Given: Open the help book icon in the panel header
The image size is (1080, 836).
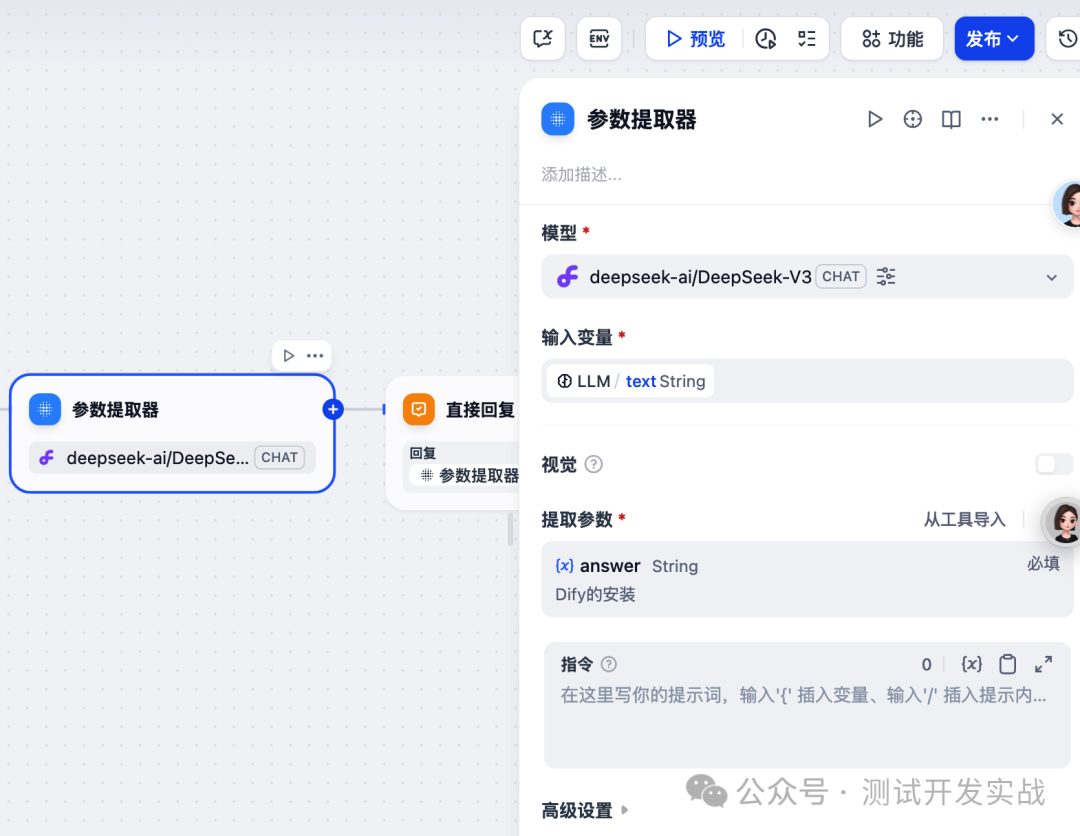Looking at the screenshot, I should pos(951,119).
